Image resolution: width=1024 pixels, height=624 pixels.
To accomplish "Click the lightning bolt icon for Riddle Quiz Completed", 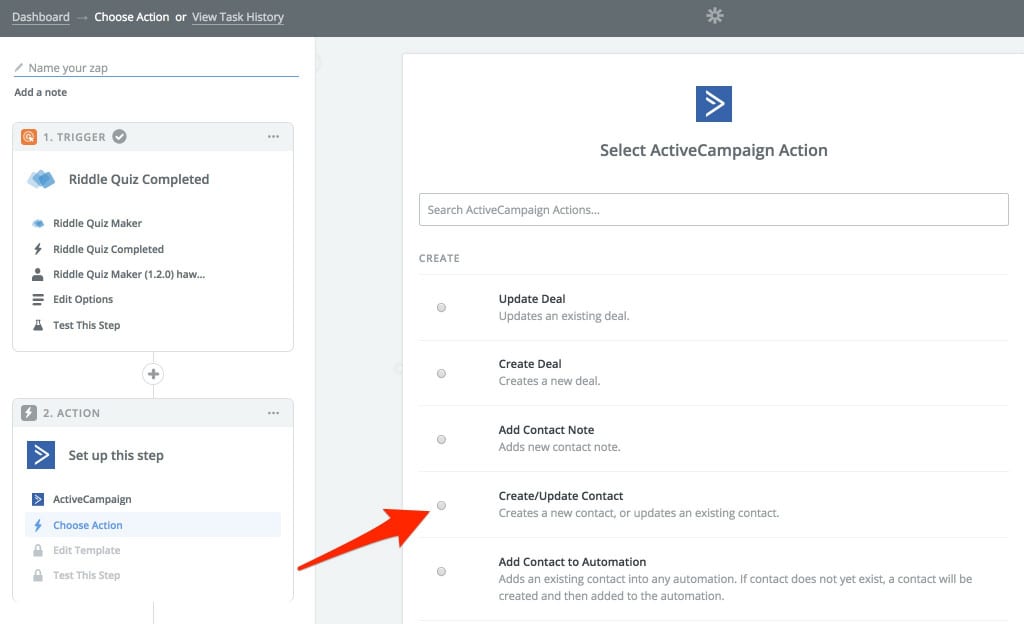I will point(38,249).
